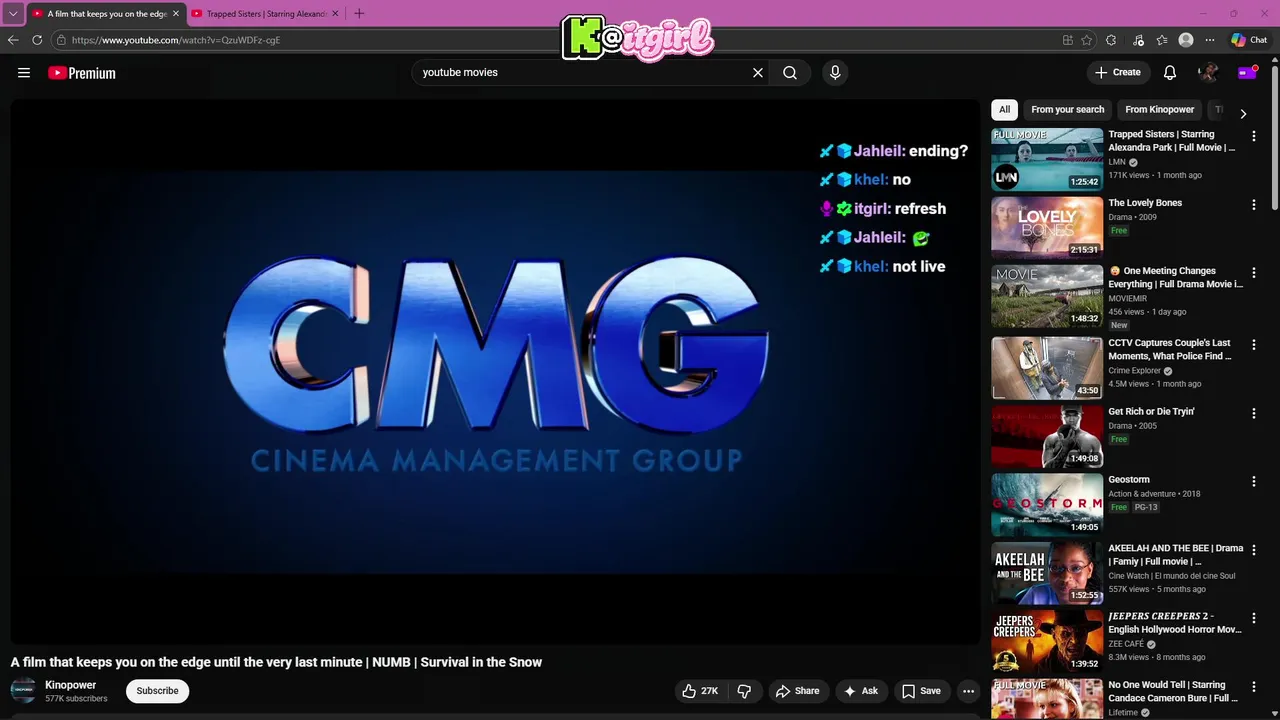Clear the search box text

click(x=758, y=72)
